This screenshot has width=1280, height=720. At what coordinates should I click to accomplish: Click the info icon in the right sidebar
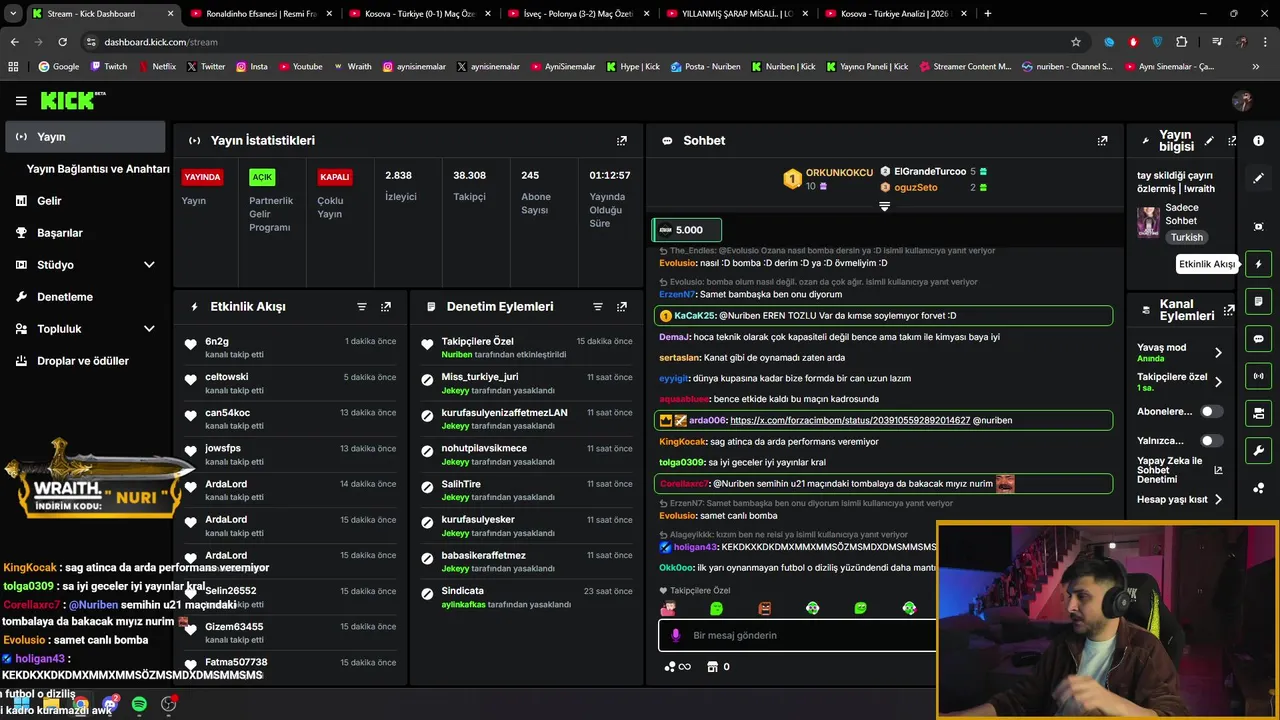click(x=1258, y=141)
